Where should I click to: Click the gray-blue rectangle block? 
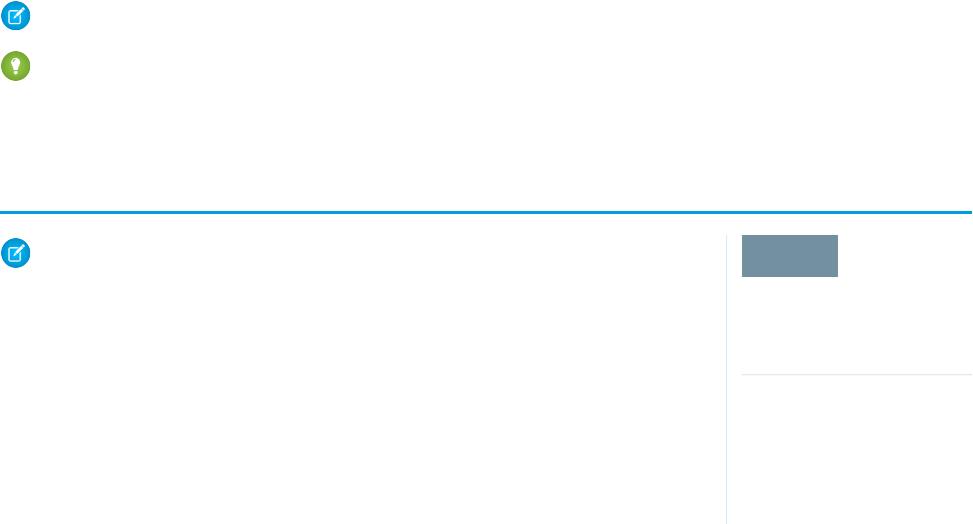pyautogui.click(x=789, y=256)
